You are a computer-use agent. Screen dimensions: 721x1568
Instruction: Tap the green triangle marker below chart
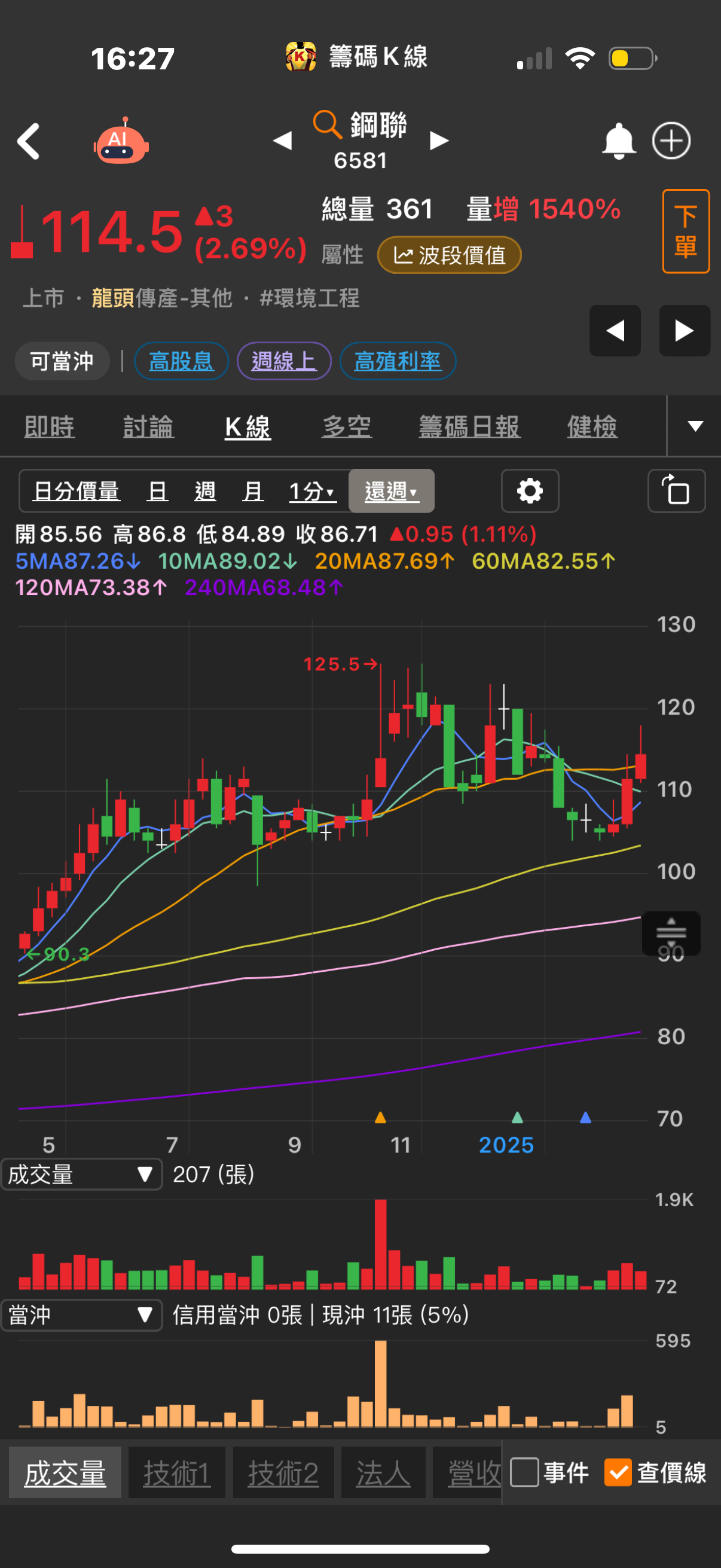point(517,1117)
